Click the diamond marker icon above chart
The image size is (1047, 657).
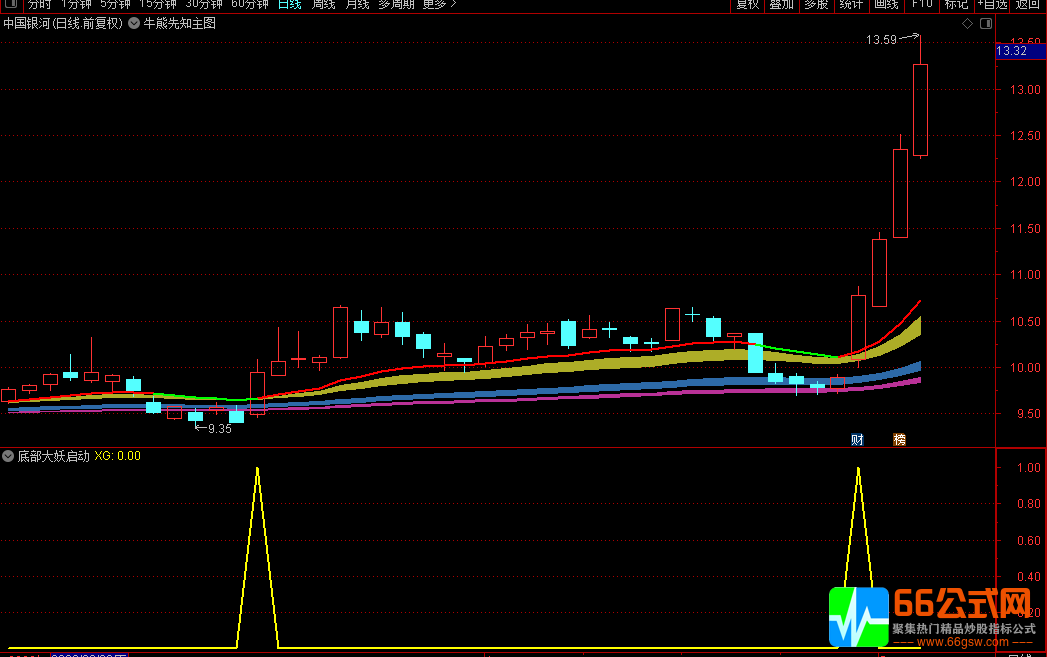coord(968,23)
